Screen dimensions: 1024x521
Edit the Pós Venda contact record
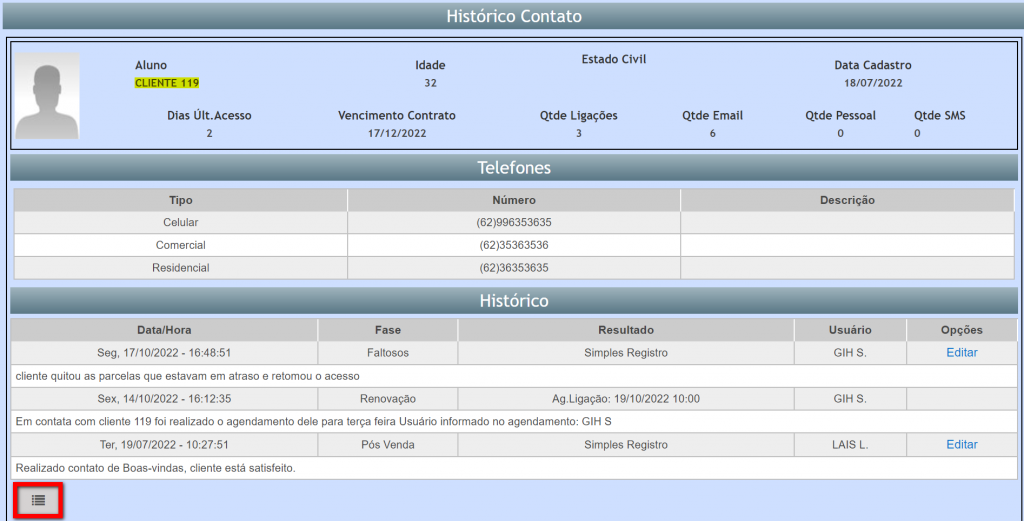961,444
